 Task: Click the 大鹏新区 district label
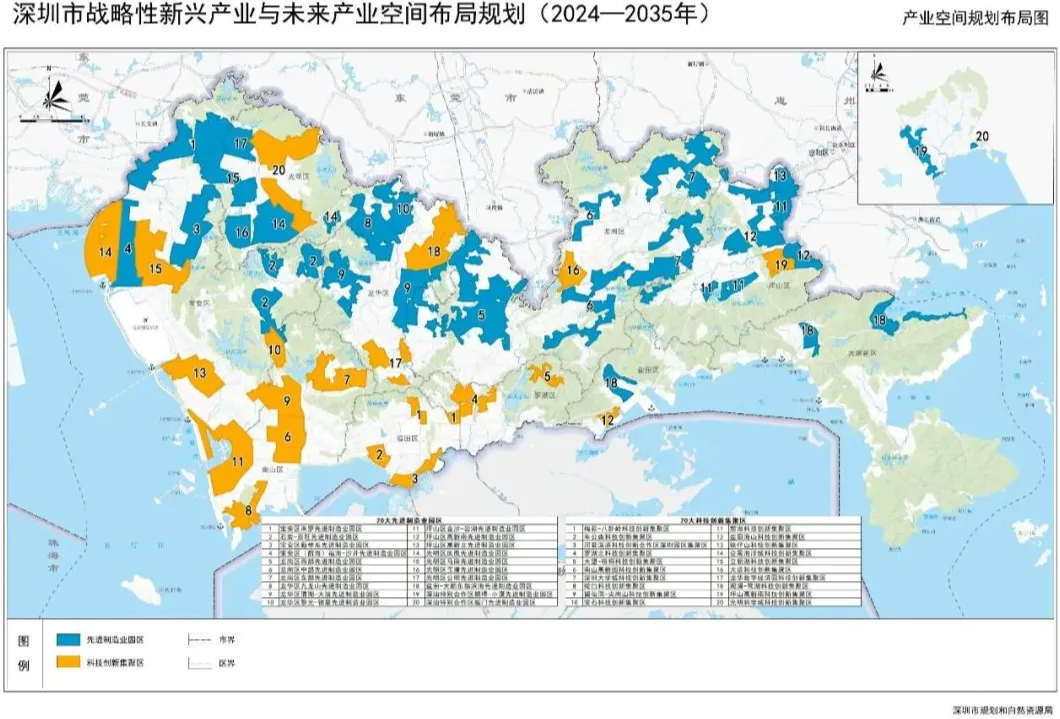[x=863, y=353]
